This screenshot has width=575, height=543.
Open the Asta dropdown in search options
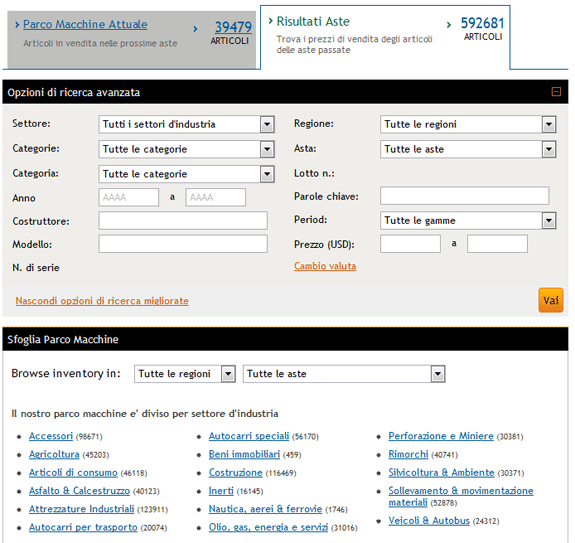[468, 149]
